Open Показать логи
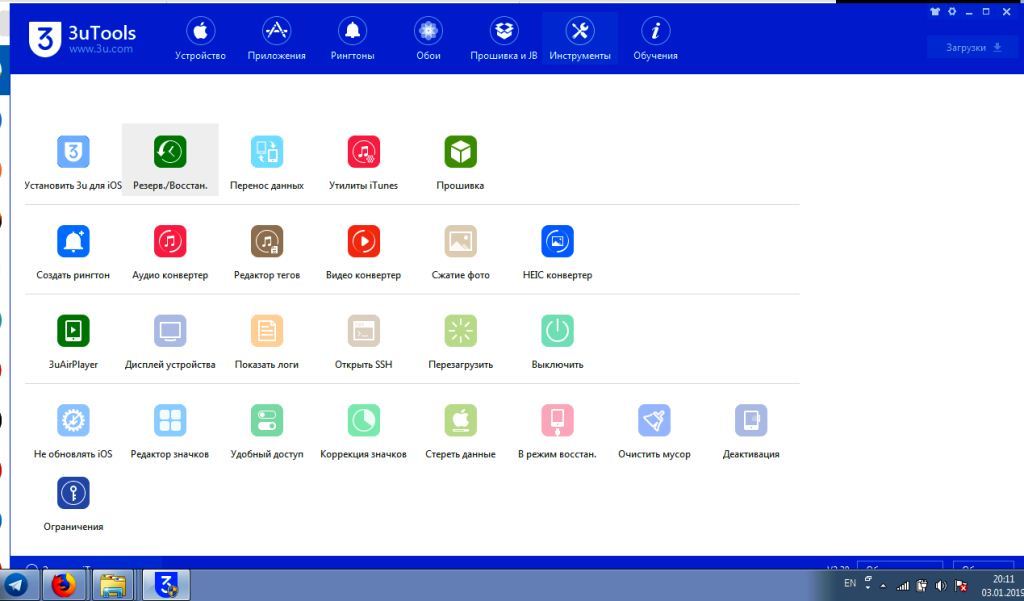Image resolution: width=1024 pixels, height=601 pixels. pos(266,342)
